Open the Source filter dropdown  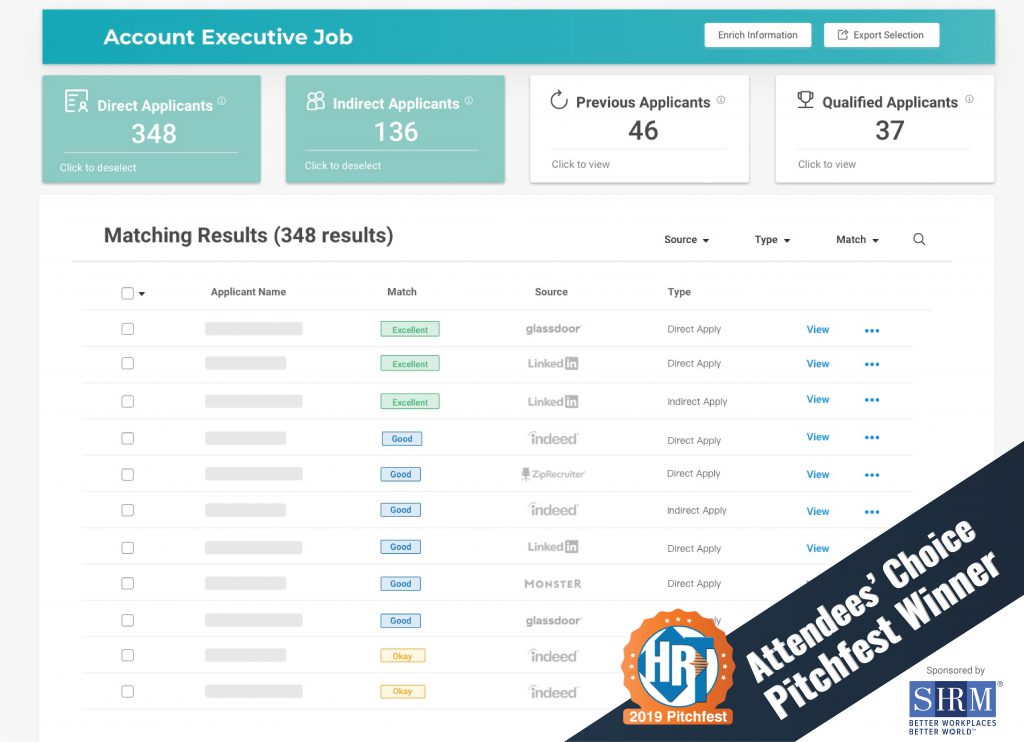tap(686, 240)
